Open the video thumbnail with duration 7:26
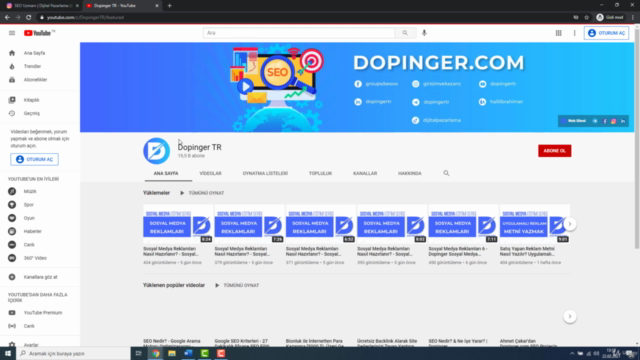The image size is (640, 360). tap(249, 224)
